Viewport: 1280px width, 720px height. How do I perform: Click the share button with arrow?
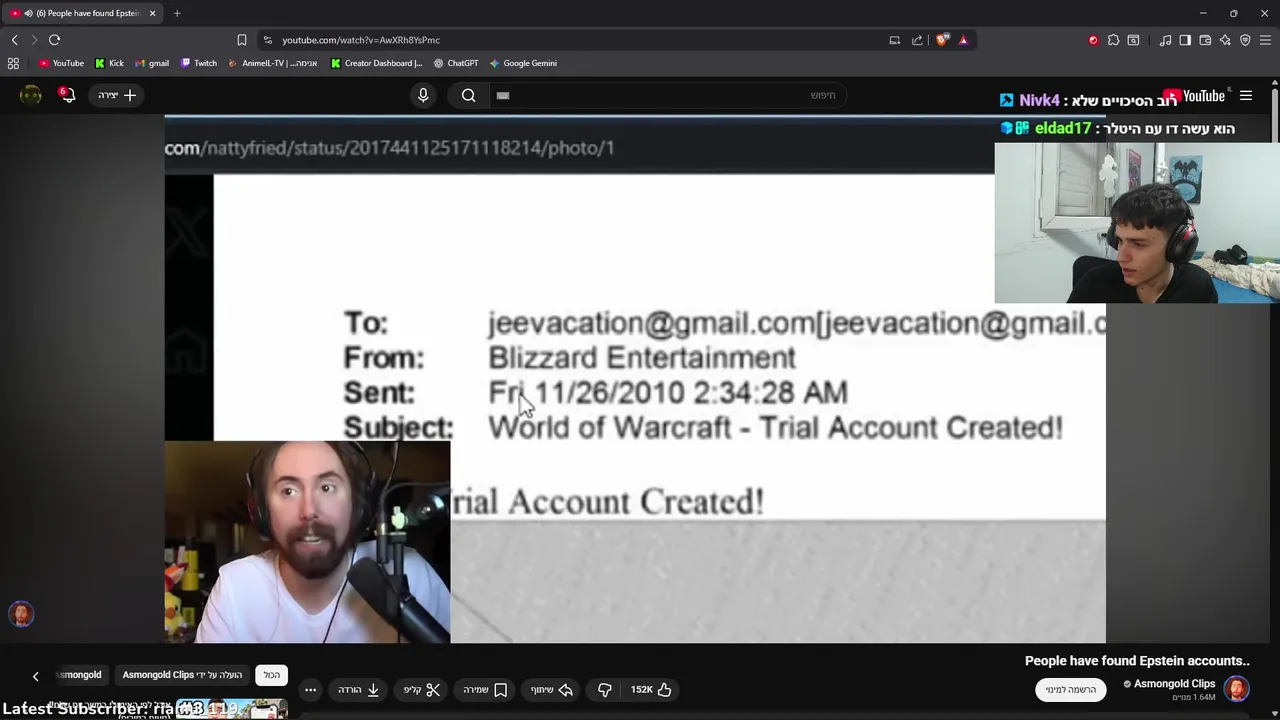pos(552,690)
